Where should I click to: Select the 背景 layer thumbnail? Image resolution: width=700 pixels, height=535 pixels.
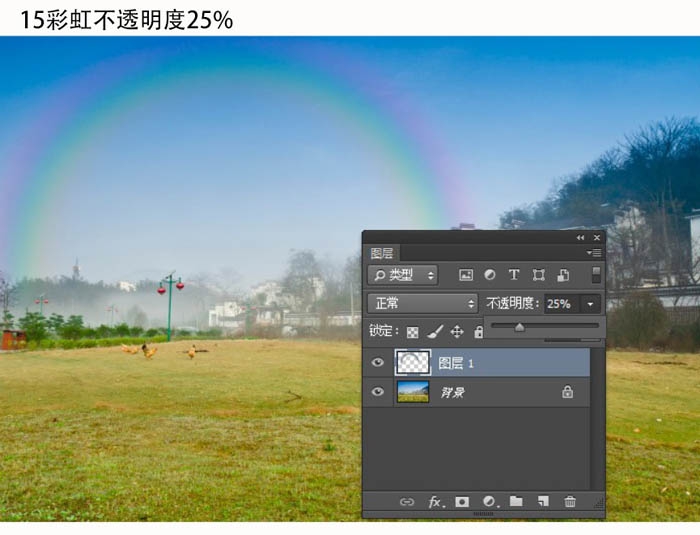tap(413, 392)
